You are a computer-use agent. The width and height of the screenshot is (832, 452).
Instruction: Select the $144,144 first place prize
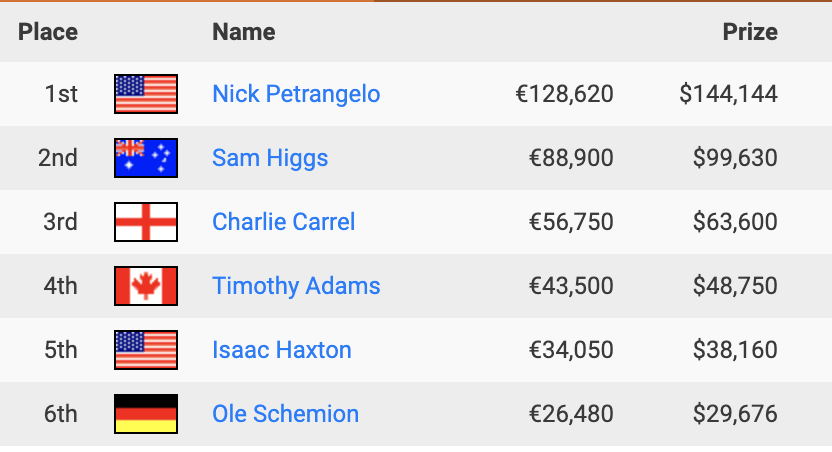[728, 94]
